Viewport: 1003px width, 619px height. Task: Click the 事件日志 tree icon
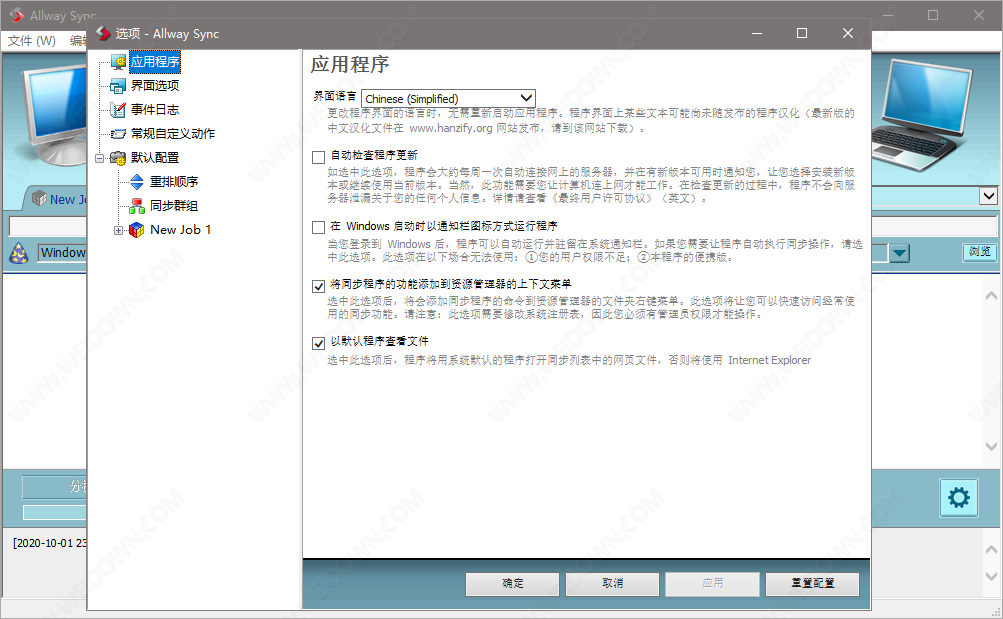[x=118, y=109]
